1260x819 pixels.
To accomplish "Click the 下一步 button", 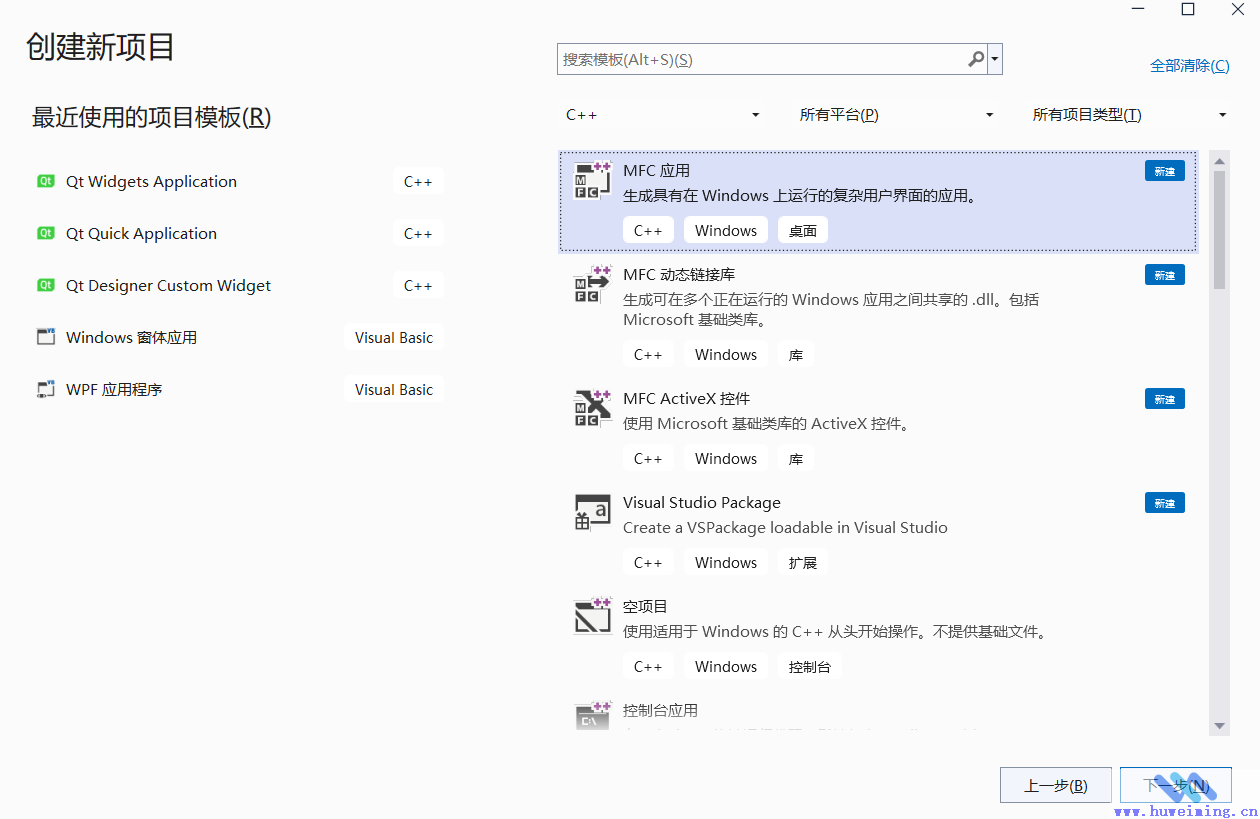I will 1175,785.
